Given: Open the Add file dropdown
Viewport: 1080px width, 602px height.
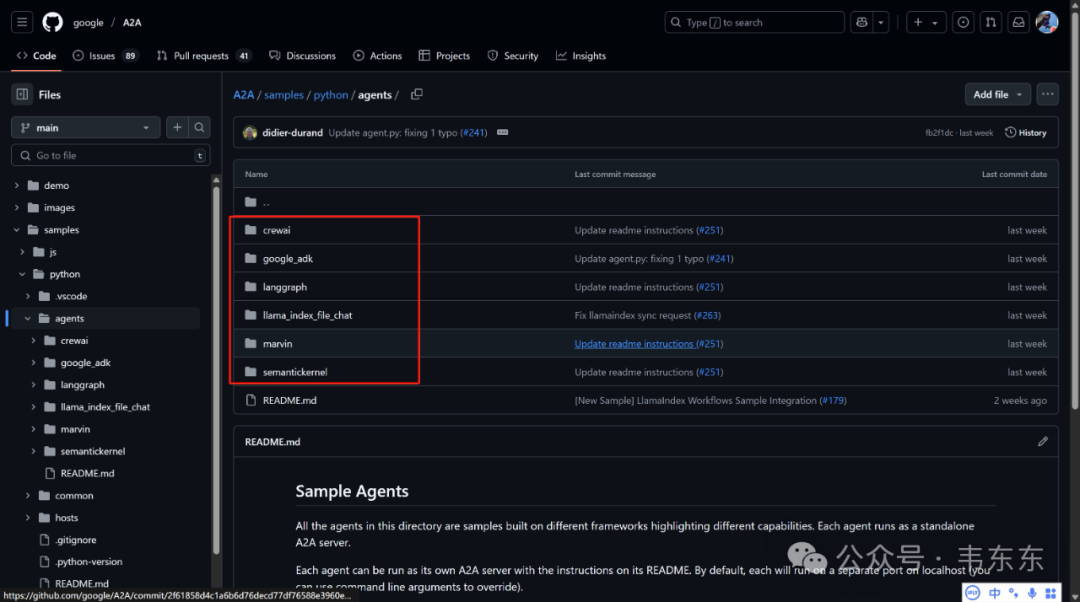Looking at the screenshot, I should tap(997, 94).
